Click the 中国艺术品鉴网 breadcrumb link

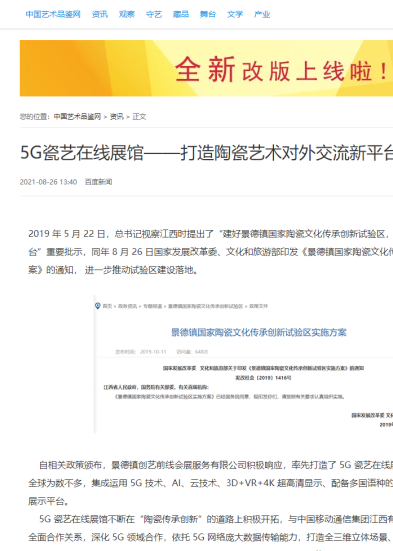click(x=77, y=116)
